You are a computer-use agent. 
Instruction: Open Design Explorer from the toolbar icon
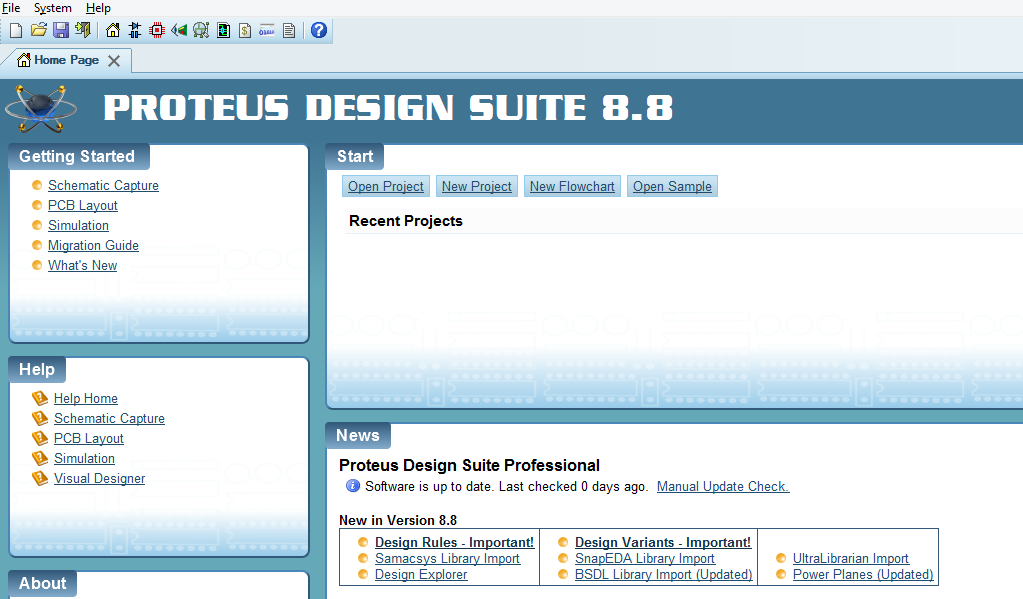pyautogui.click(x=223, y=30)
